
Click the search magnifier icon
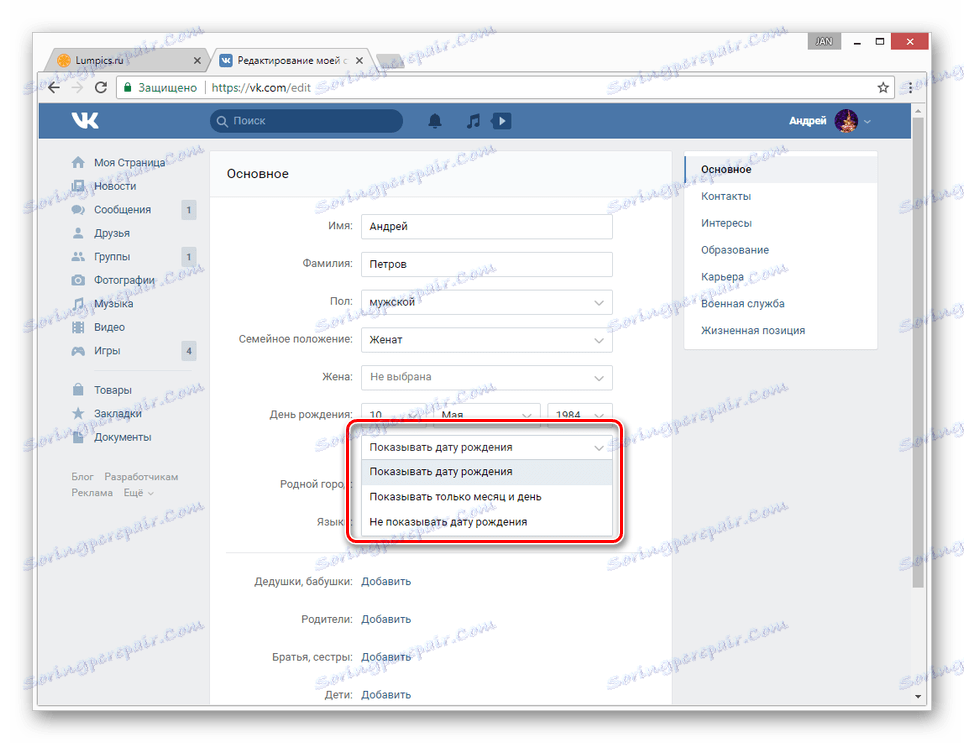[x=222, y=121]
